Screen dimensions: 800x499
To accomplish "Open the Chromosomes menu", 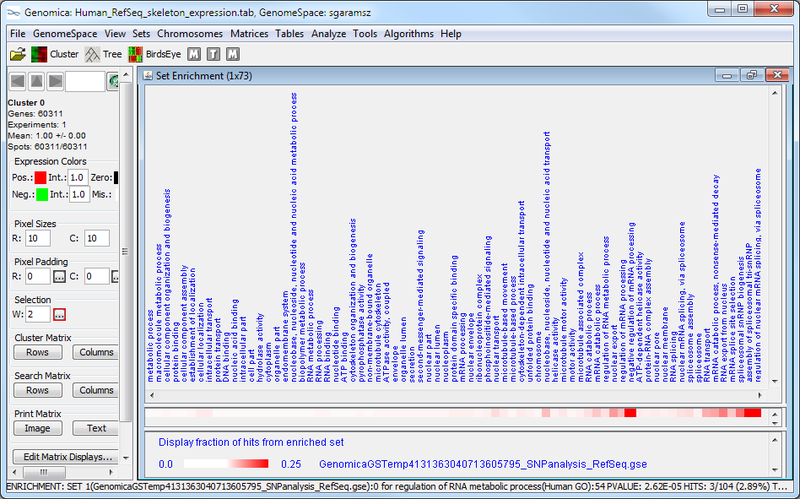I will pyautogui.click(x=190, y=34).
